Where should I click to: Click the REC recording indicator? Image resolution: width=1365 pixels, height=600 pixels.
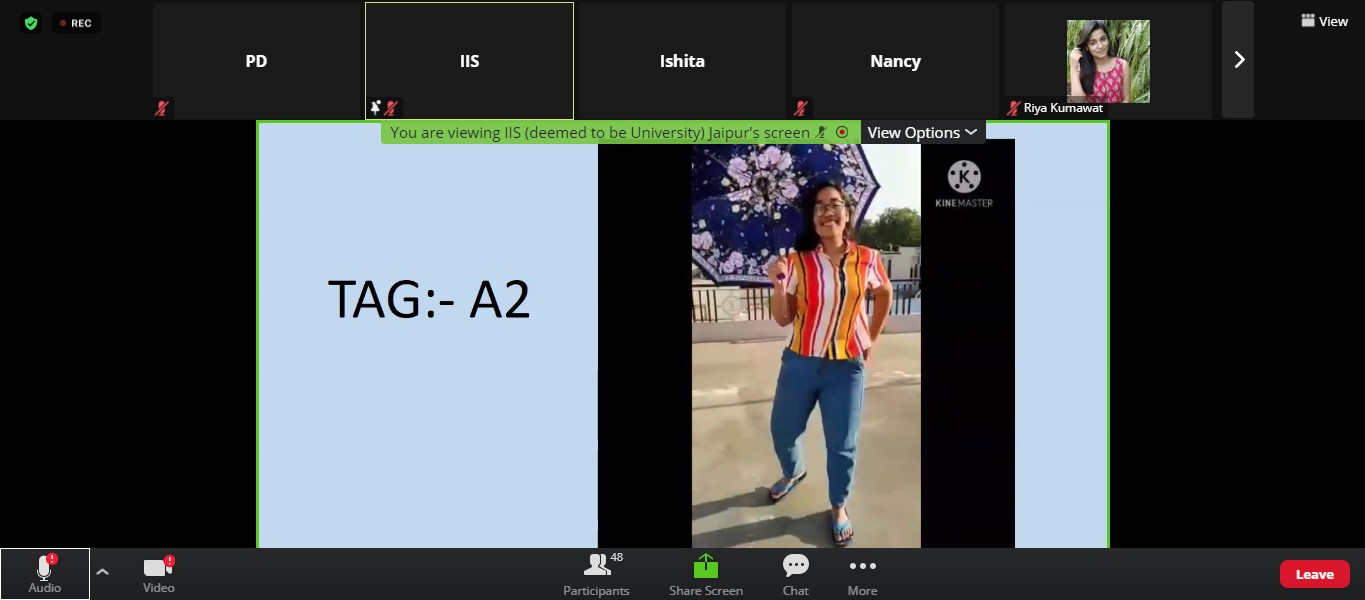[76, 23]
